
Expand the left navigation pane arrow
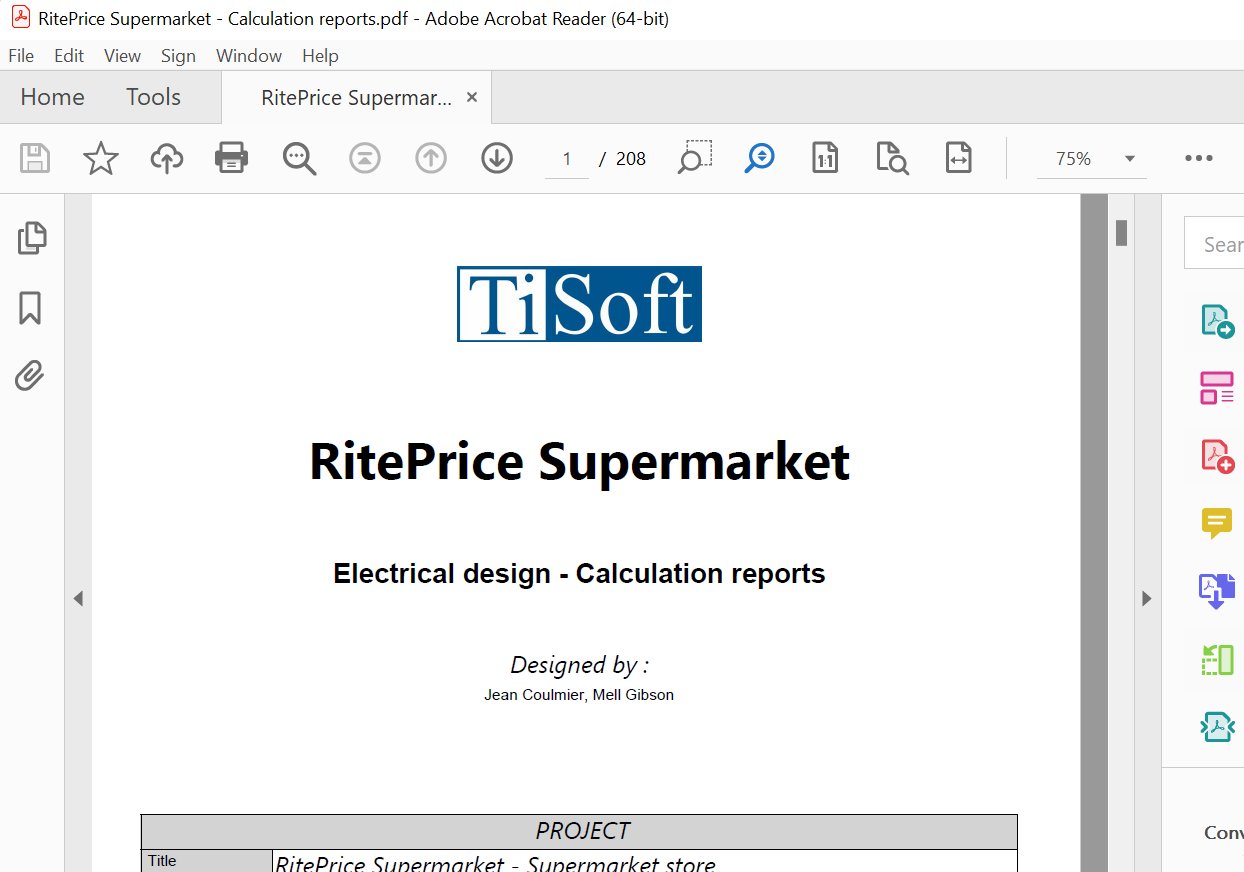pyautogui.click(x=78, y=599)
